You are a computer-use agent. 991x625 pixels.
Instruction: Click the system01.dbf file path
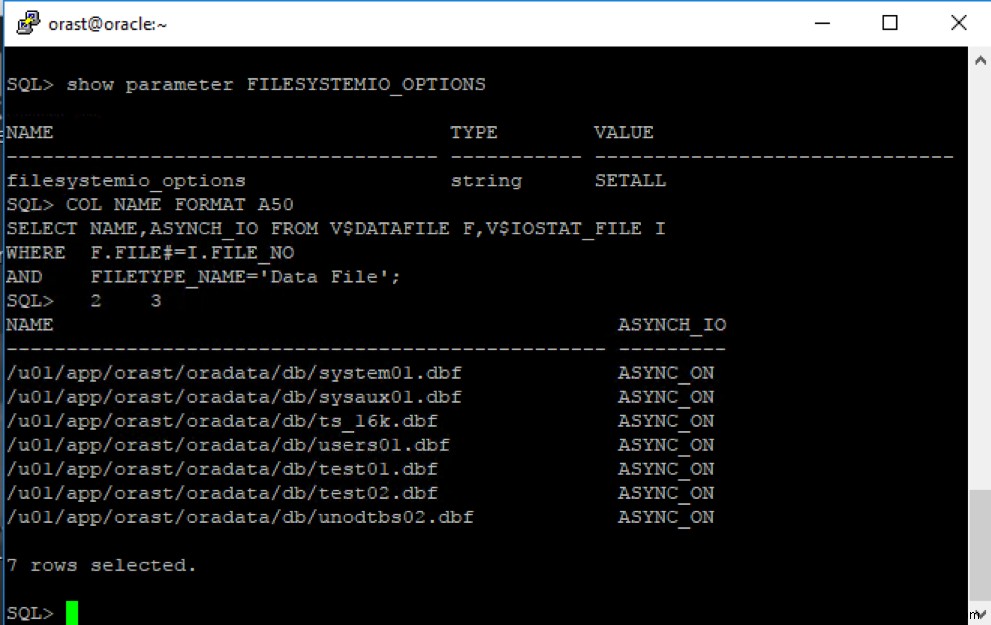pyautogui.click(x=234, y=373)
